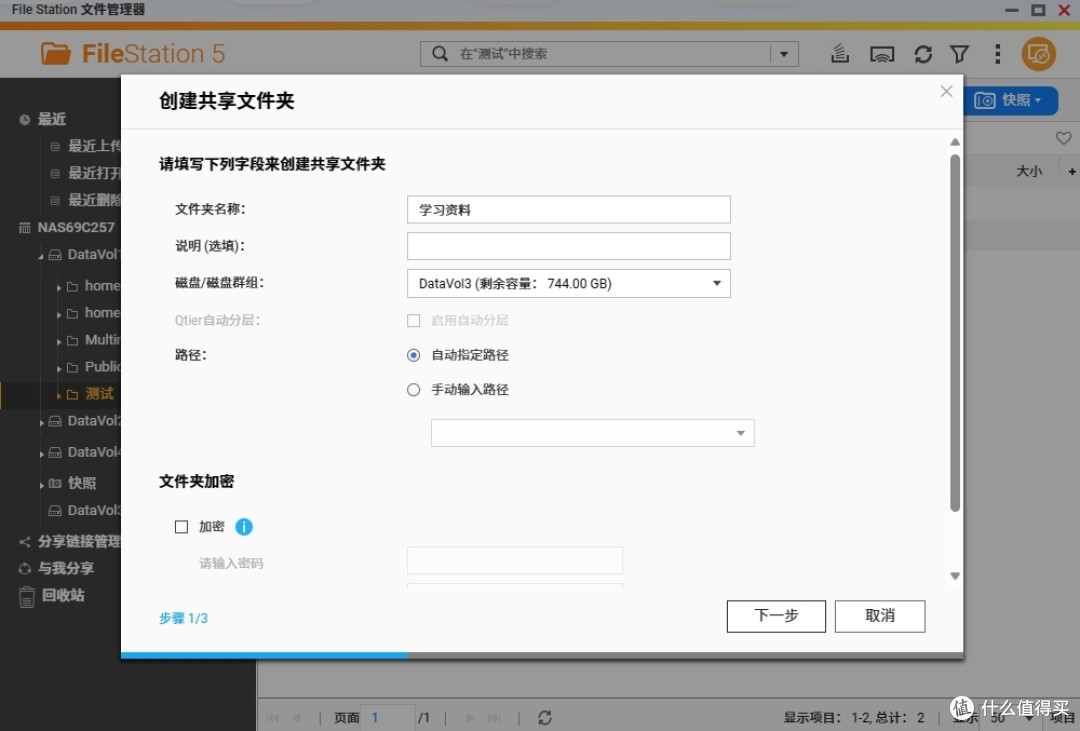
Task: Click the network media streaming icon
Action: click(882, 54)
